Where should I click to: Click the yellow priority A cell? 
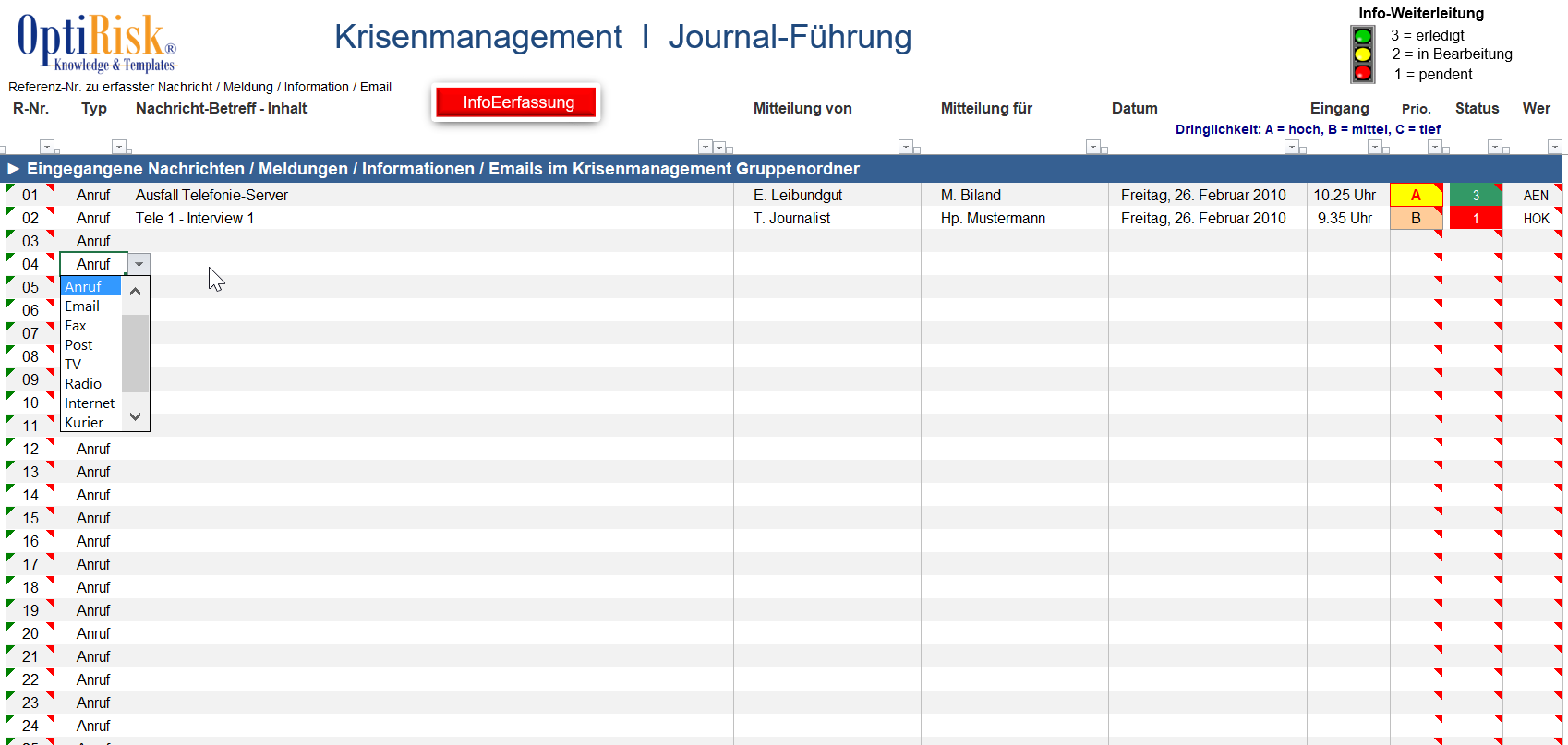point(1415,195)
